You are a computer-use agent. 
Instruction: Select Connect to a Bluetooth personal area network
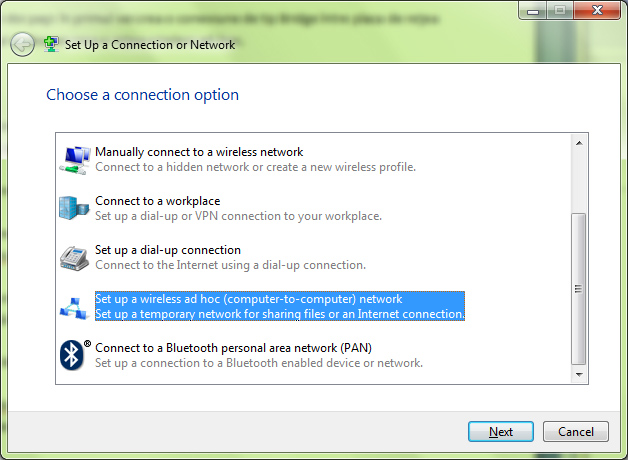coord(259,355)
